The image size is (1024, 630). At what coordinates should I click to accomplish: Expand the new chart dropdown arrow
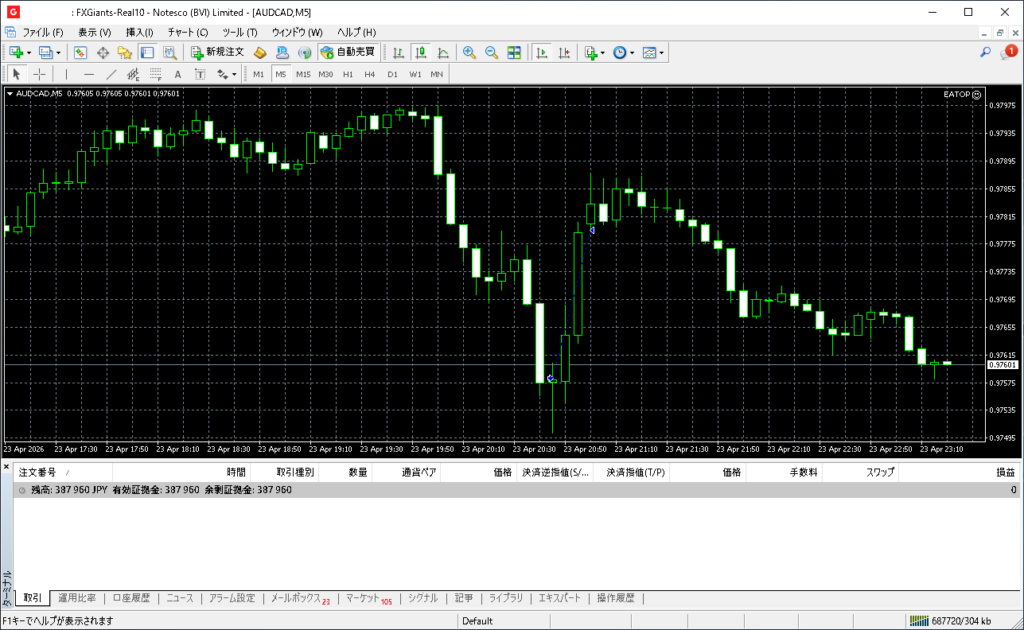29,52
